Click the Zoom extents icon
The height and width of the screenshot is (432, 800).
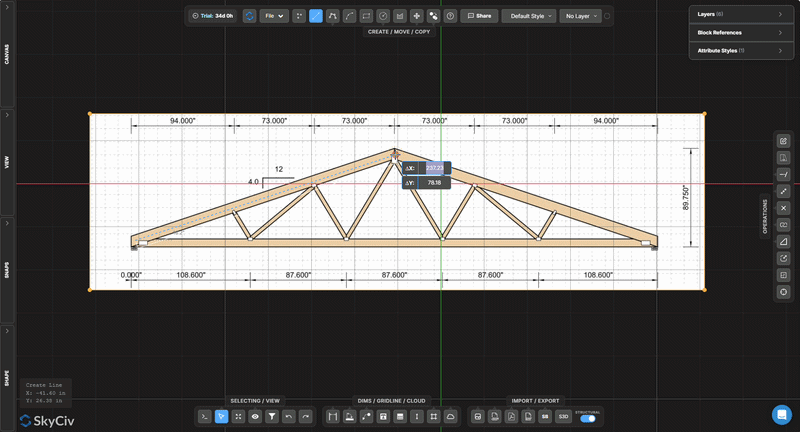[238, 417]
